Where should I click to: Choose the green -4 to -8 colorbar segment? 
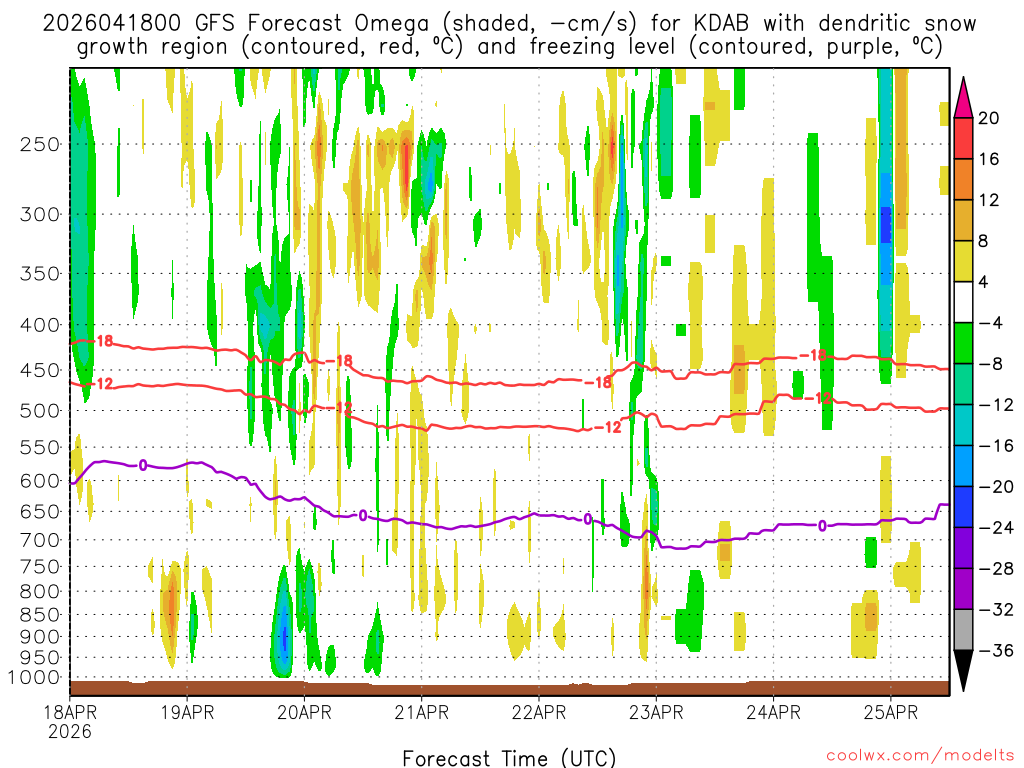(963, 344)
